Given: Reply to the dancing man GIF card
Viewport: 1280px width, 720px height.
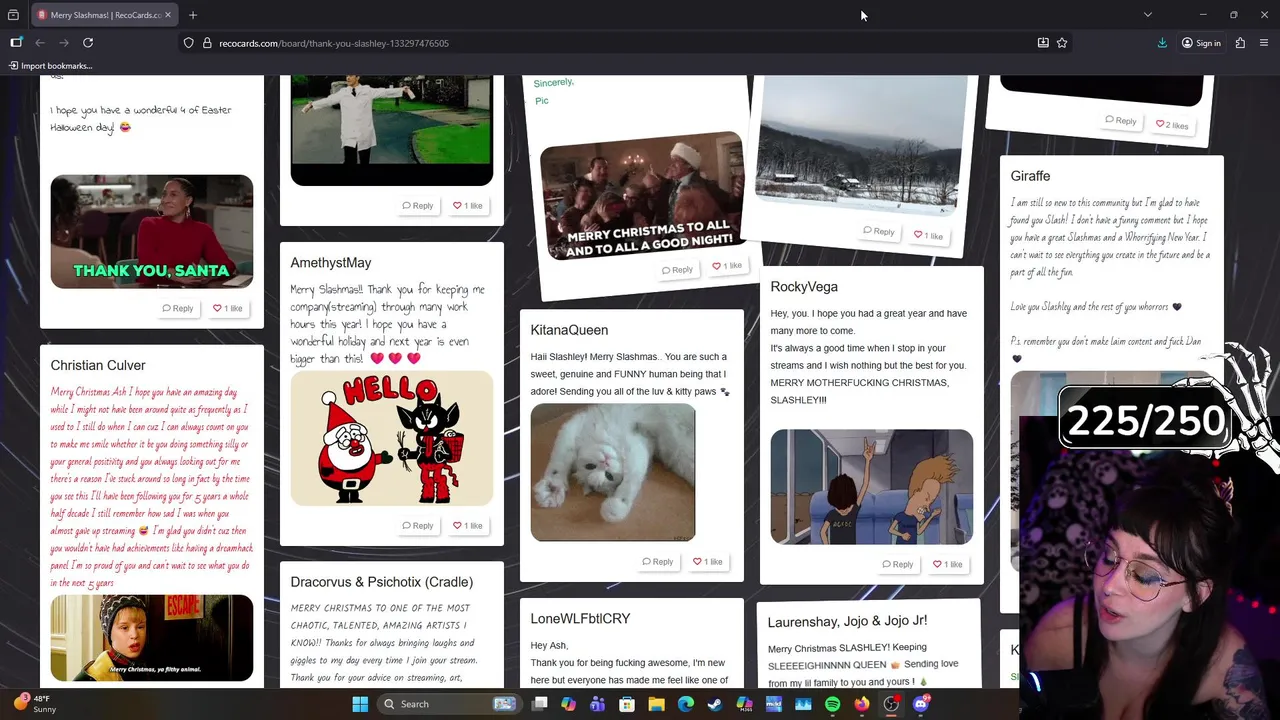Looking at the screenshot, I should 418,206.
